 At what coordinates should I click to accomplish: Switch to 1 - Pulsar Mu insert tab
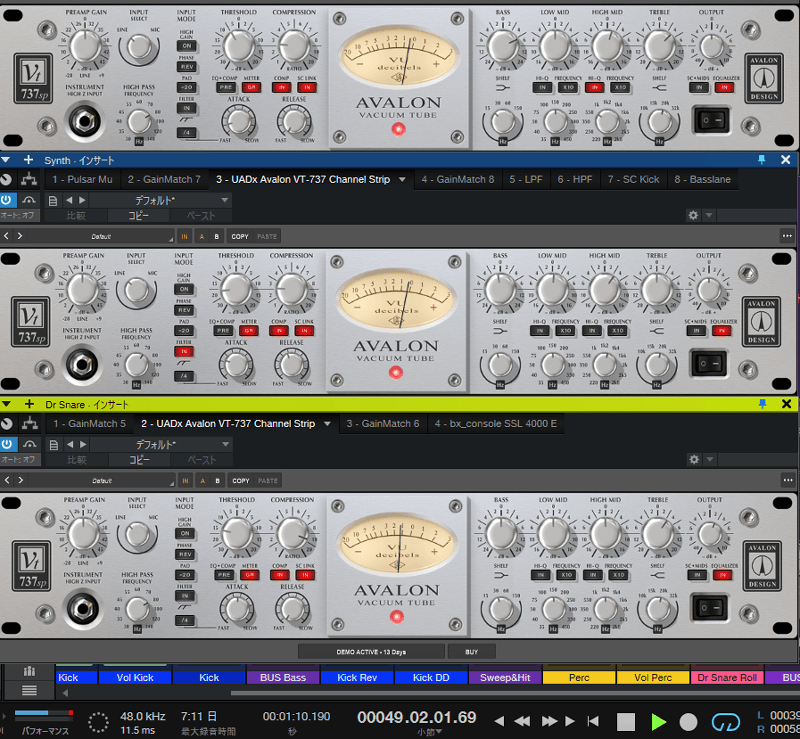[83, 179]
